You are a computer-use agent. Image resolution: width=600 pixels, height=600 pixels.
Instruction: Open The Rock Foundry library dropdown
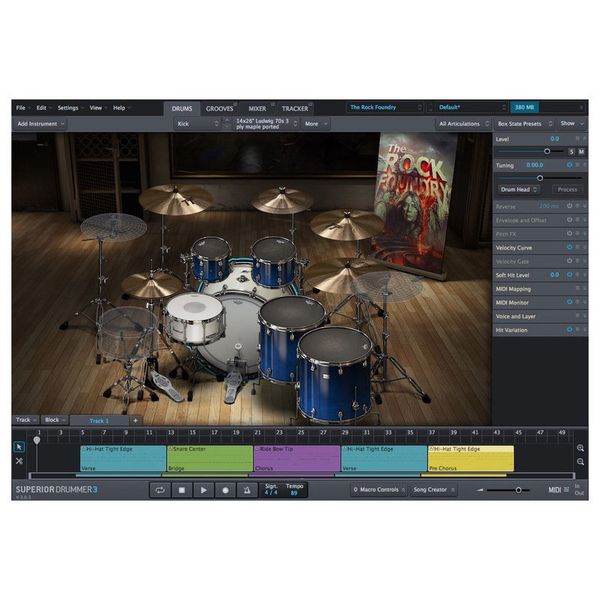[385, 108]
